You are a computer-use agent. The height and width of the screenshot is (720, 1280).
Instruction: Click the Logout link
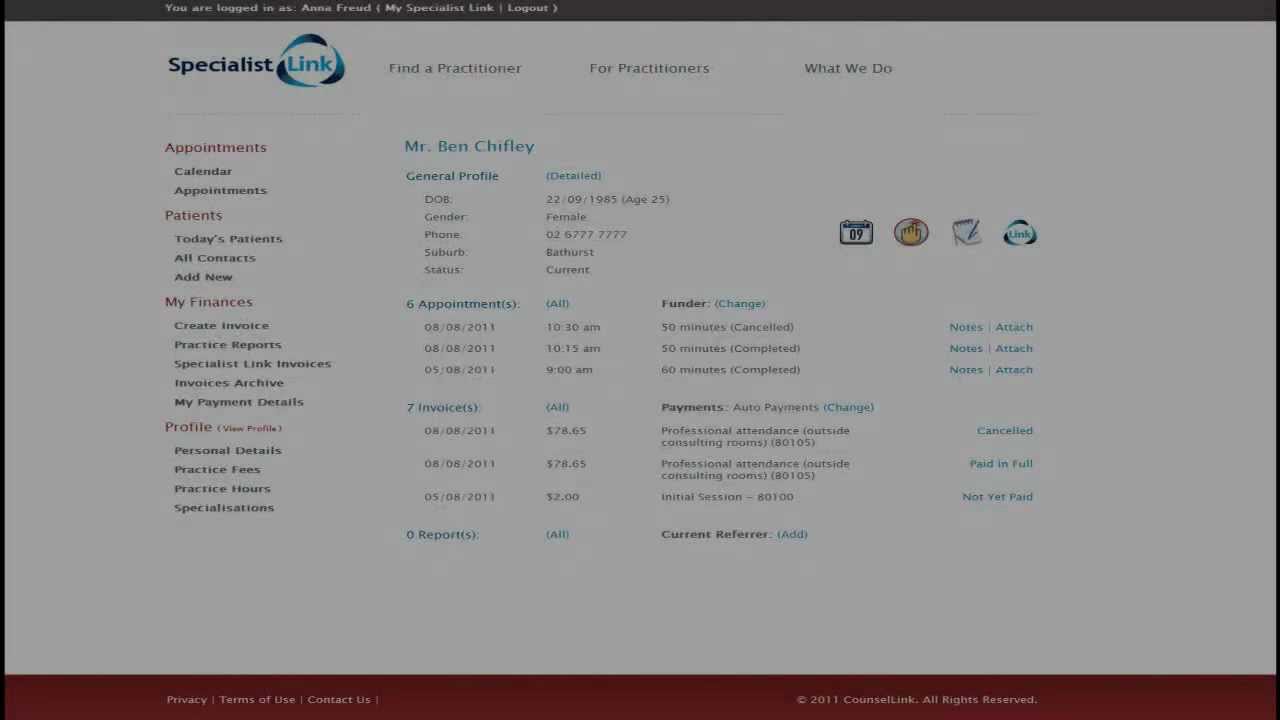click(527, 8)
